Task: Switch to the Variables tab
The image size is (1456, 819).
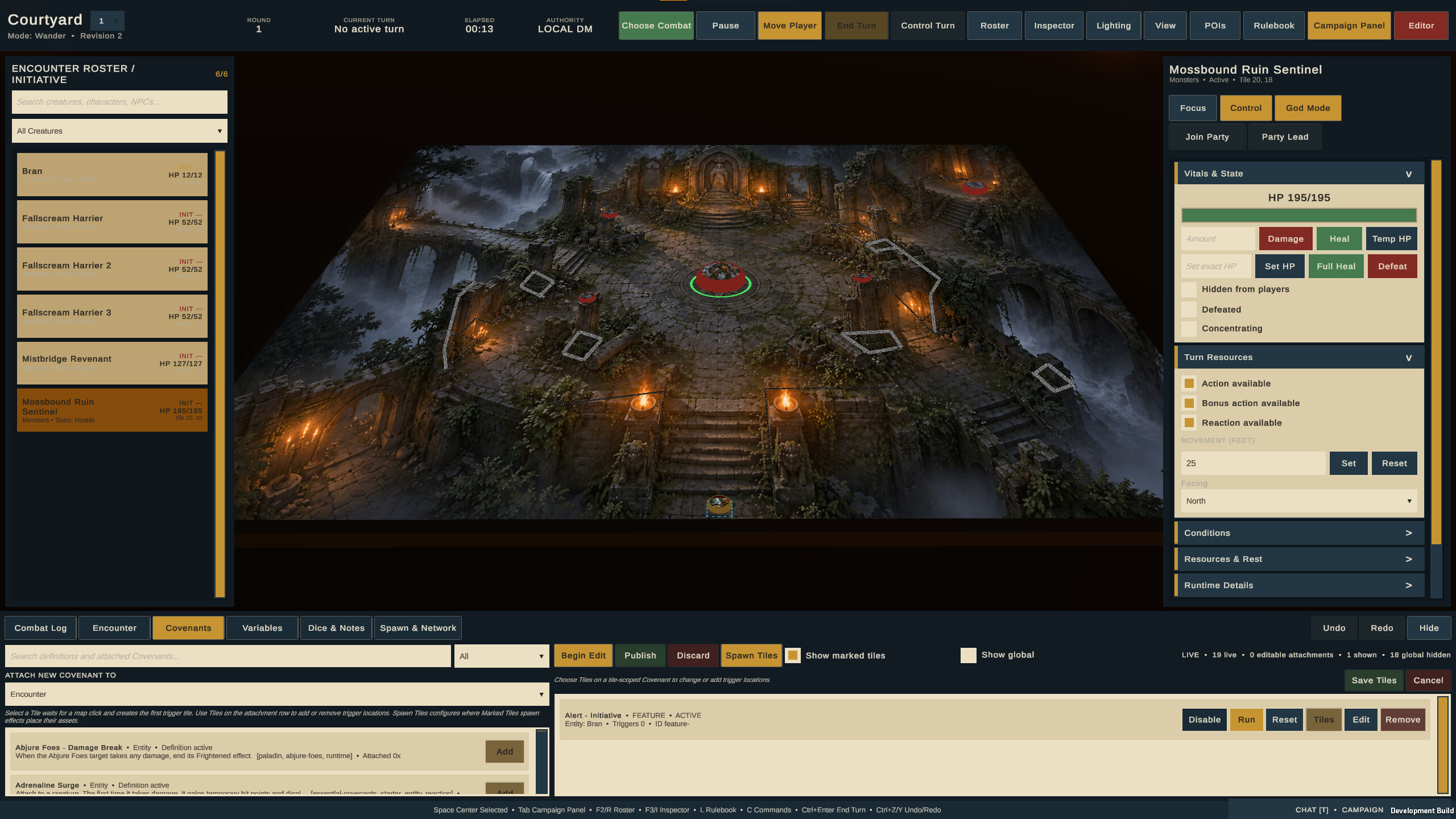Action: (x=262, y=628)
